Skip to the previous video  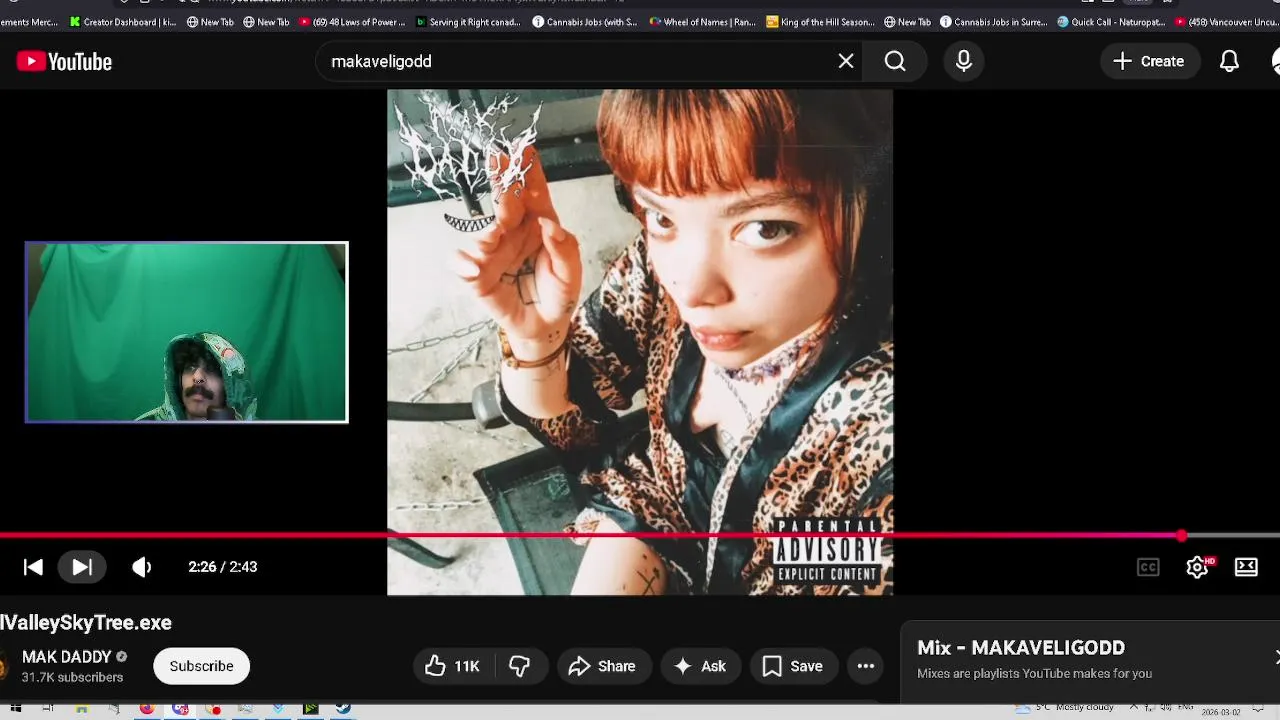pos(33,567)
